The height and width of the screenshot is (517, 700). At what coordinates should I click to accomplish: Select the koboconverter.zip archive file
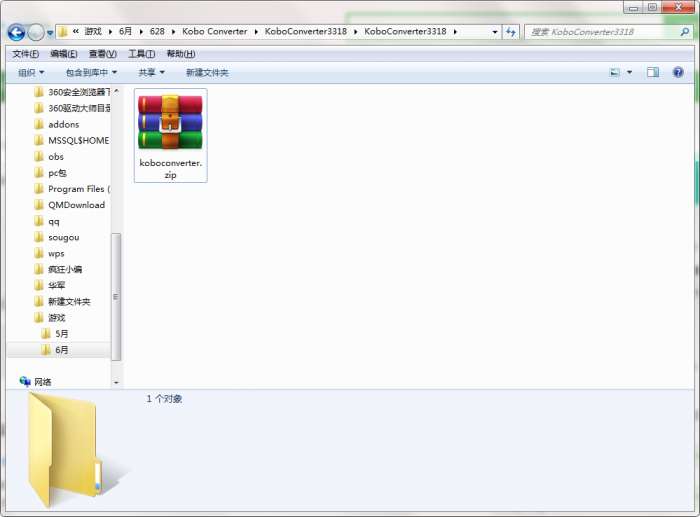coord(171,136)
